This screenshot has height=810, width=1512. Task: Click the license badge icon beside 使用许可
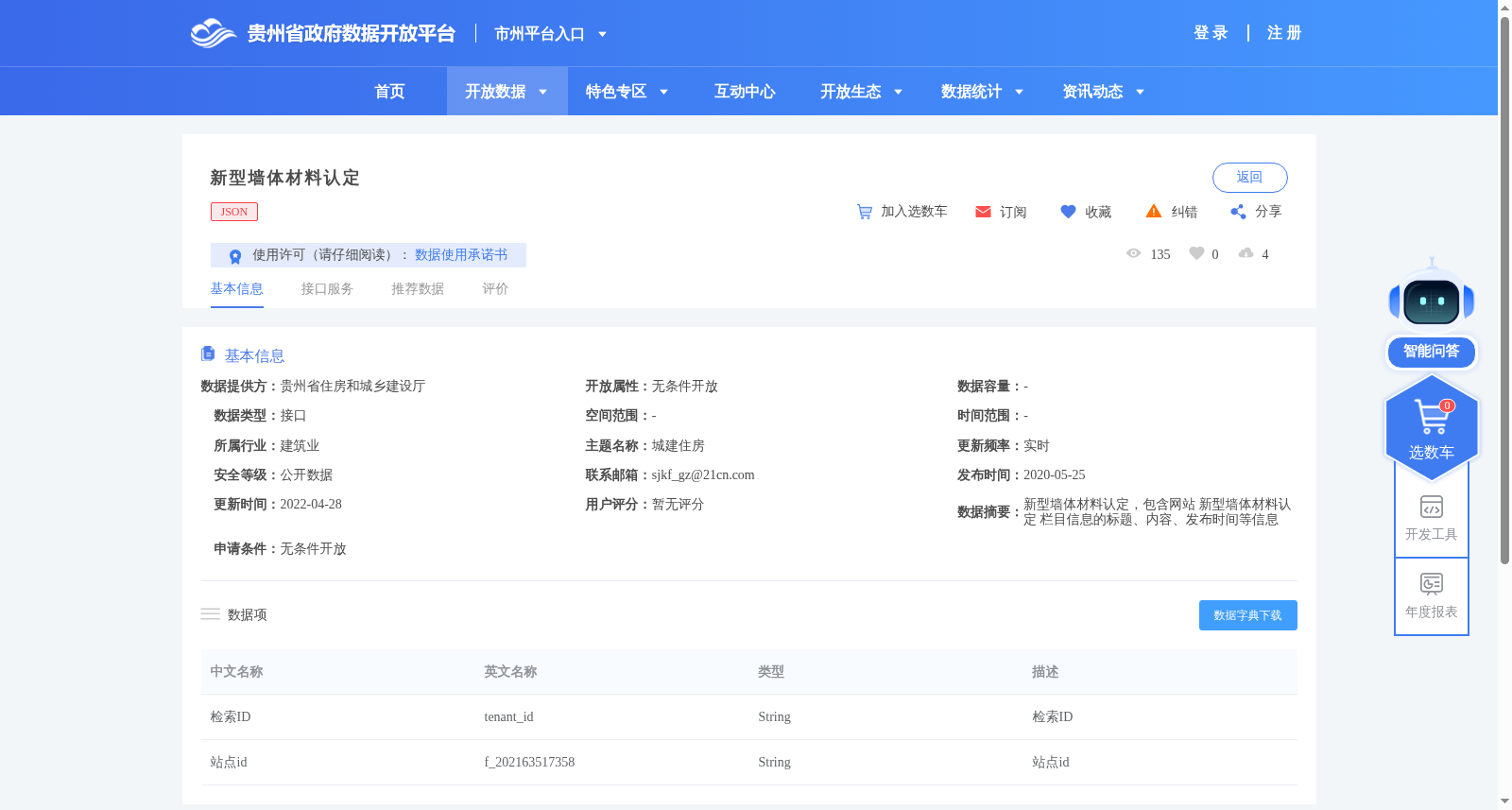click(235, 256)
